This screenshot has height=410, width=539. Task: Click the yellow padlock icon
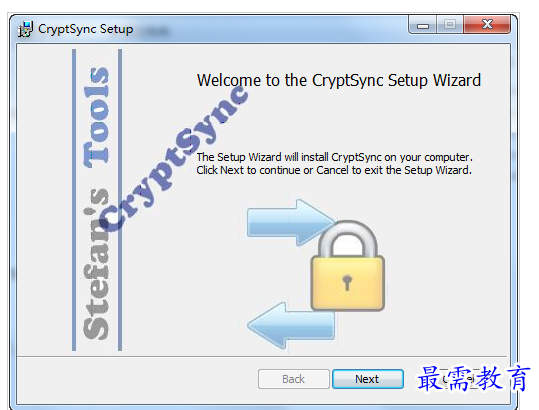tap(347, 265)
